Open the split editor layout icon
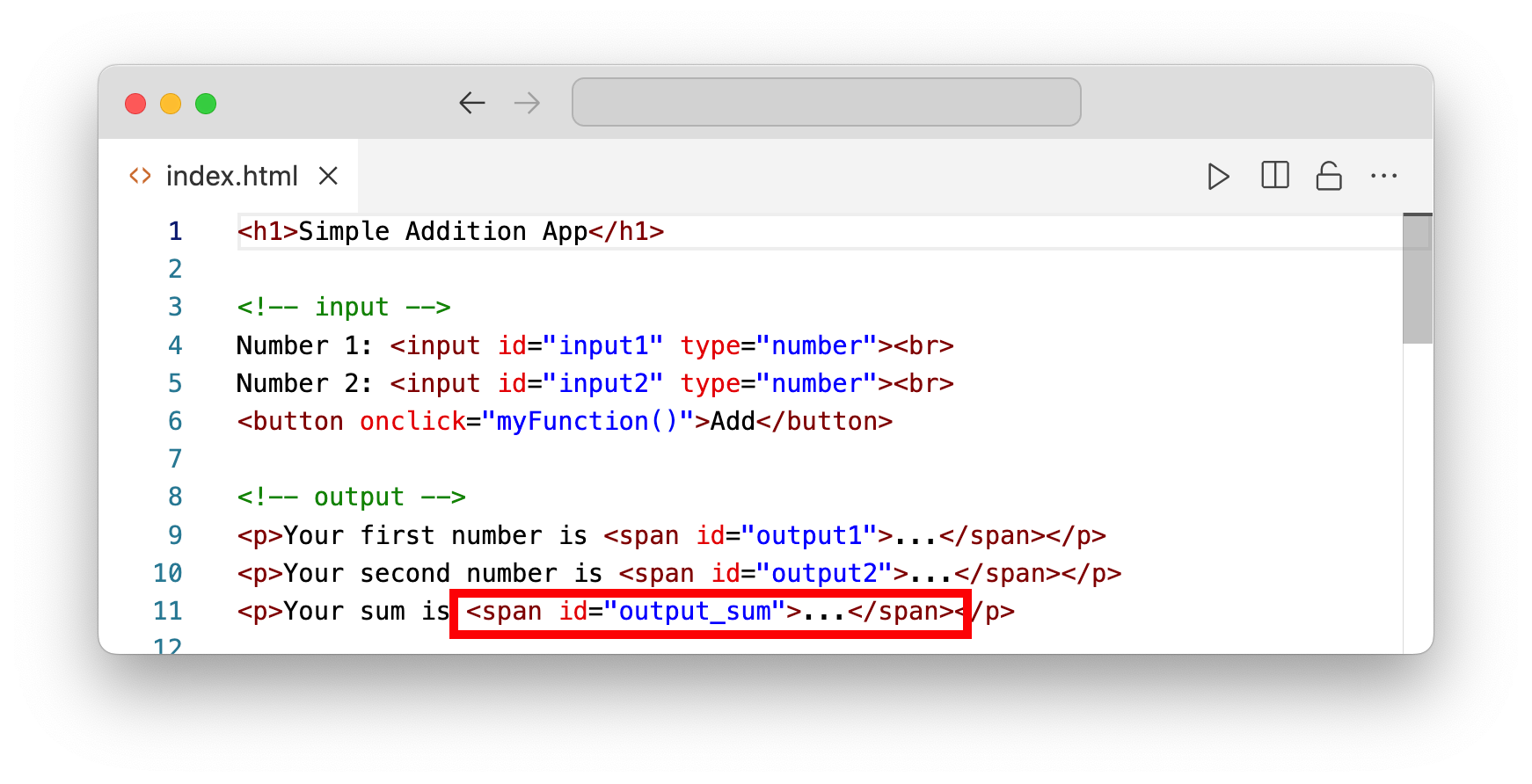Image resolution: width=1532 pixels, height=784 pixels. click(1274, 175)
